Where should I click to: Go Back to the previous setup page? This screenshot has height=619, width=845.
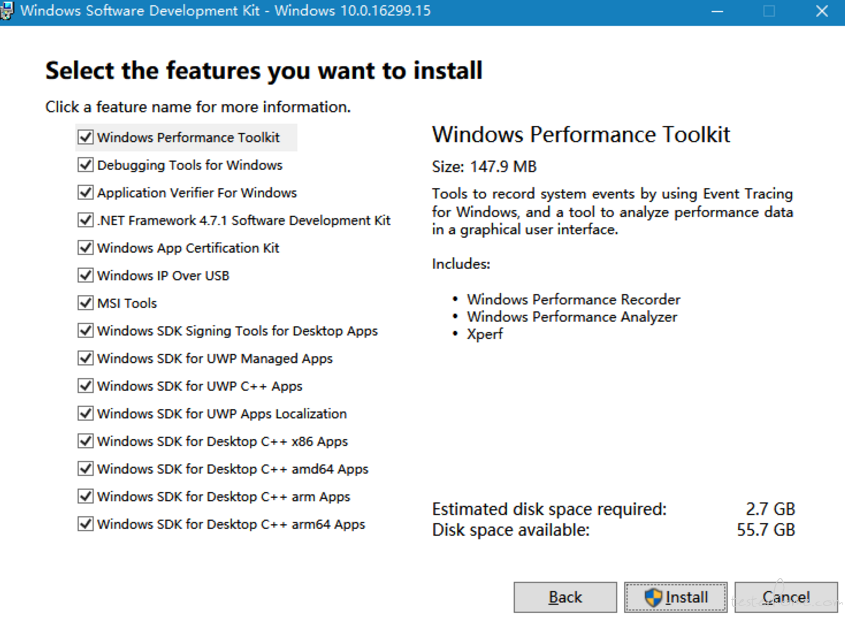(x=565, y=597)
